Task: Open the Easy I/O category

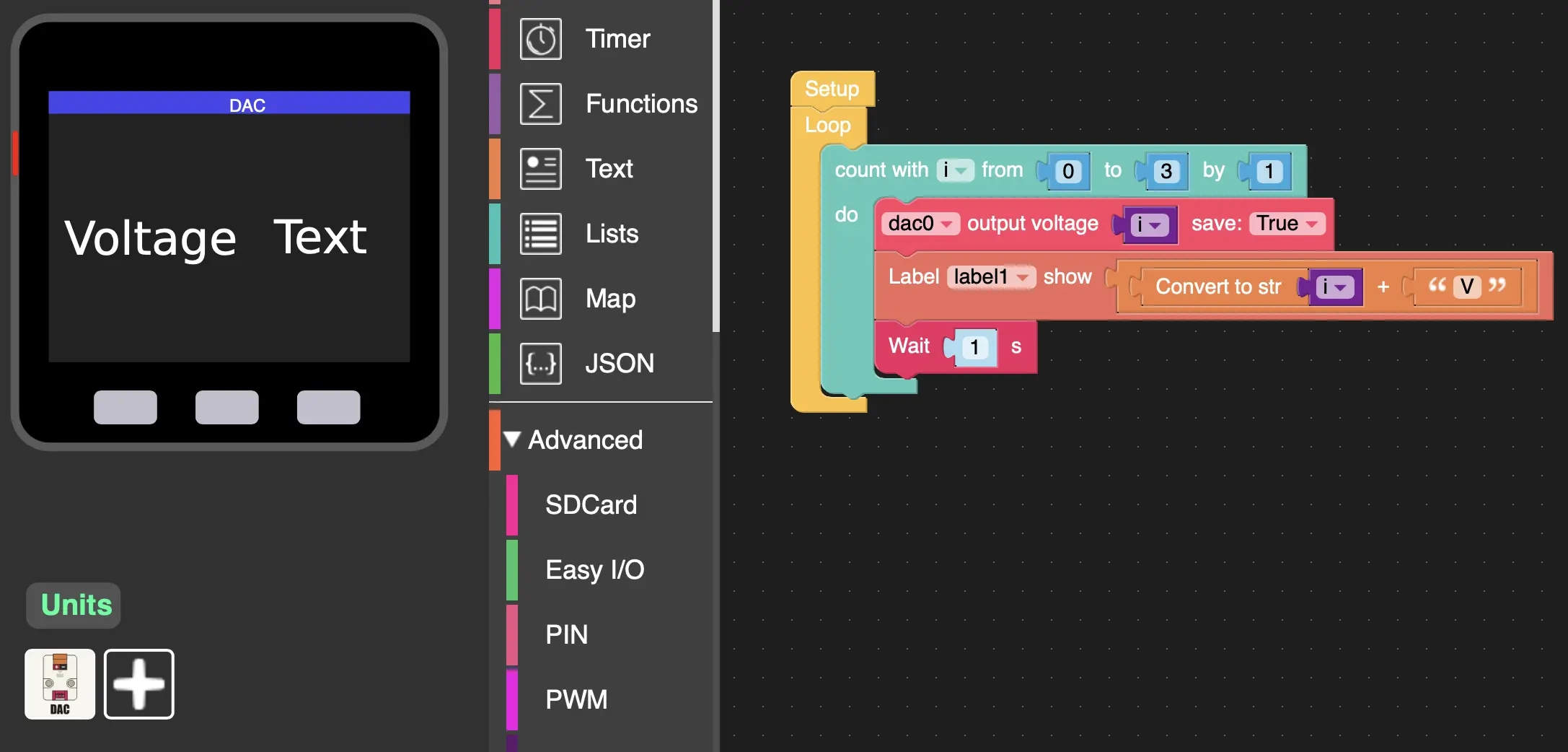Action: tap(594, 569)
